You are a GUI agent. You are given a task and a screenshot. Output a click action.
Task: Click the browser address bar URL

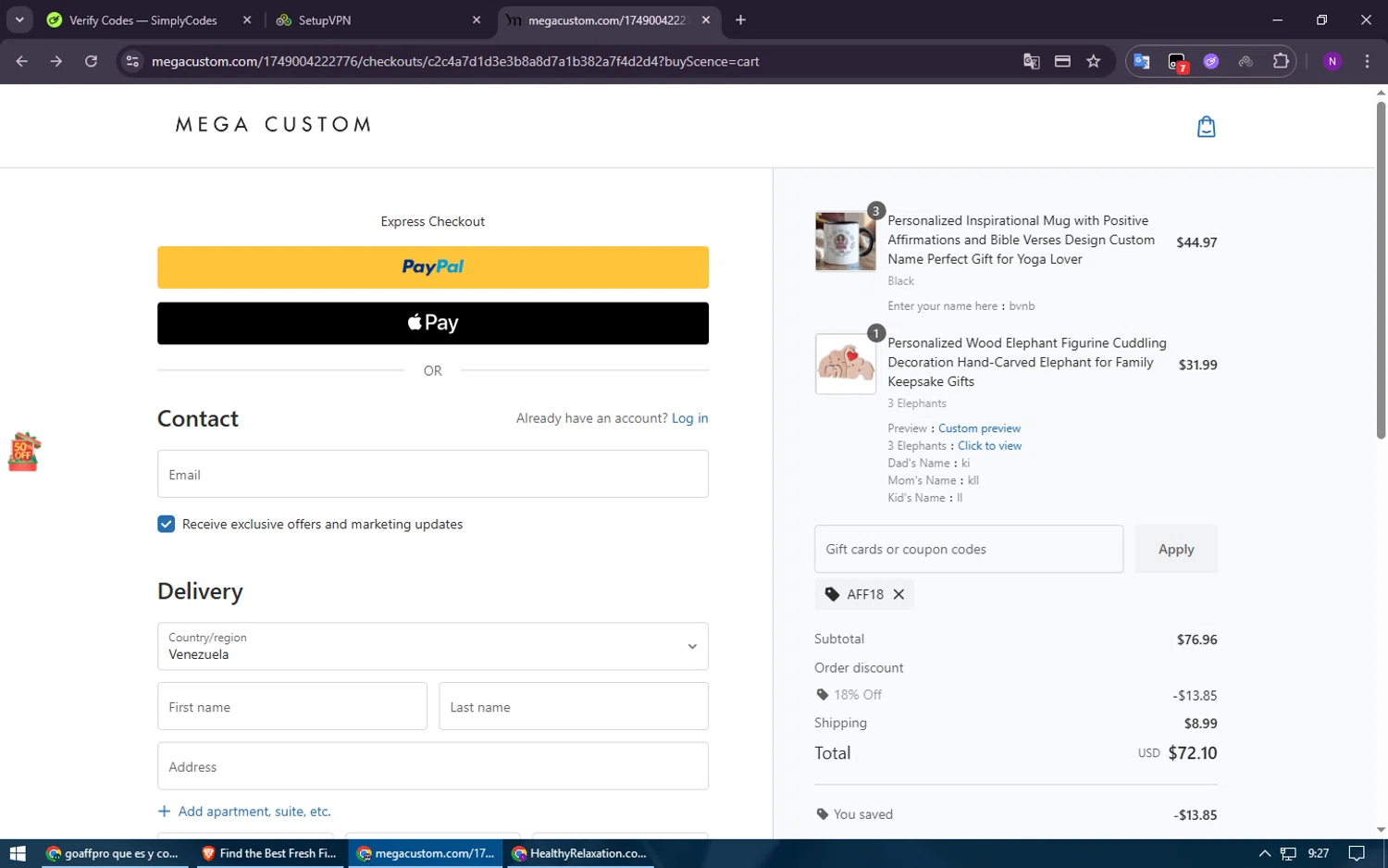455,61
